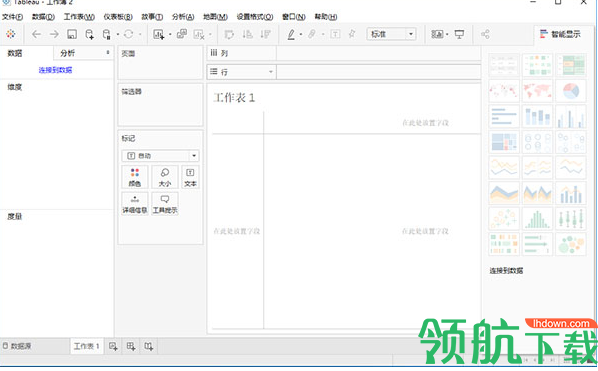
Task: Select the filled map chart in Show Me
Action: coord(537,91)
